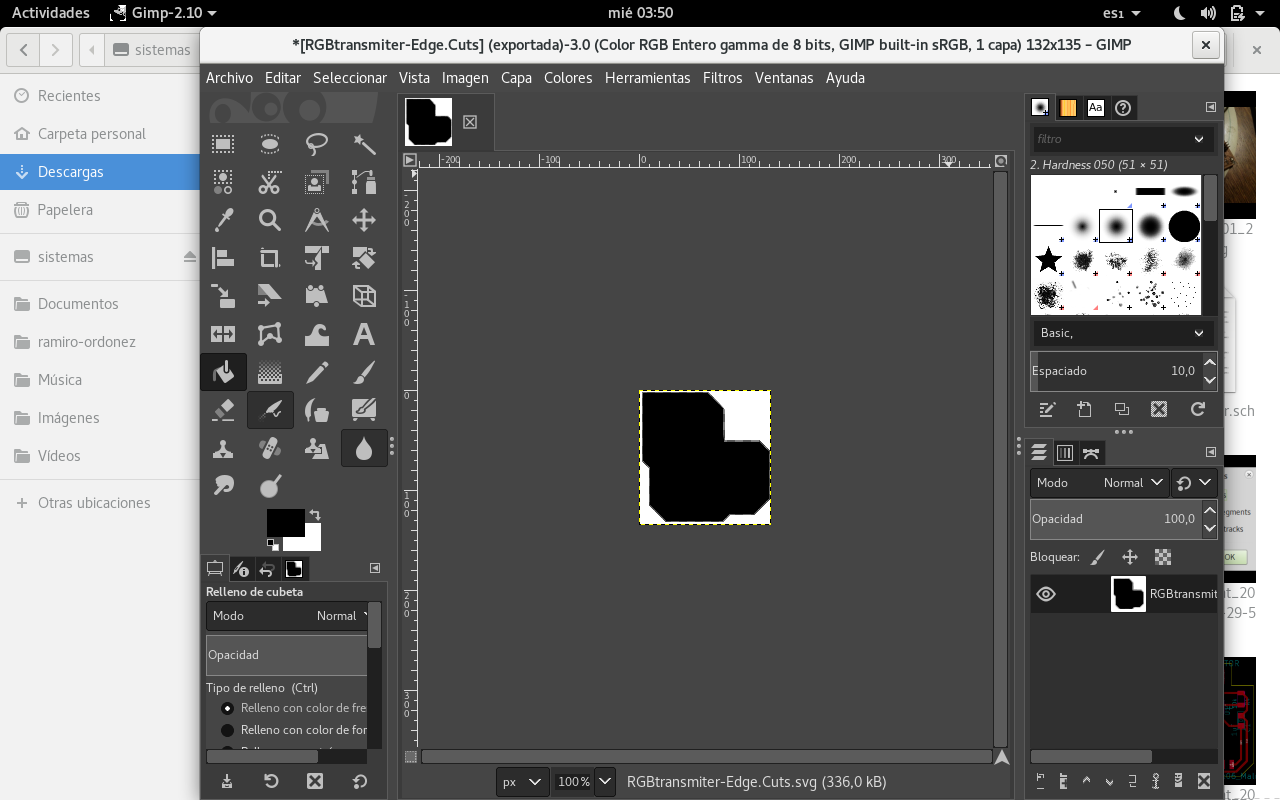This screenshot has height=800, width=1280.
Task: Open the bucket fill Modo dropdown
Action: [x=288, y=616]
